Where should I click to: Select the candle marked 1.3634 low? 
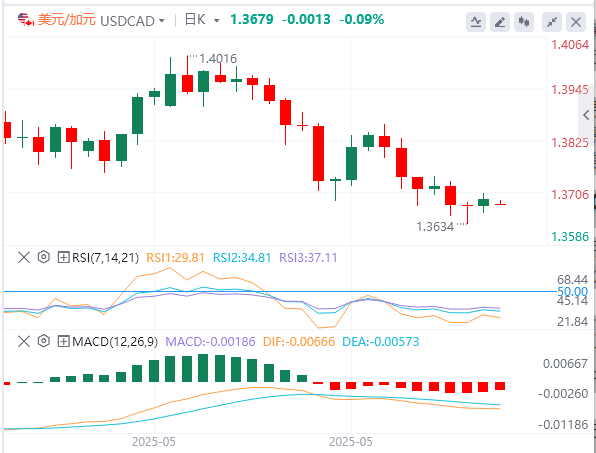coord(467,214)
